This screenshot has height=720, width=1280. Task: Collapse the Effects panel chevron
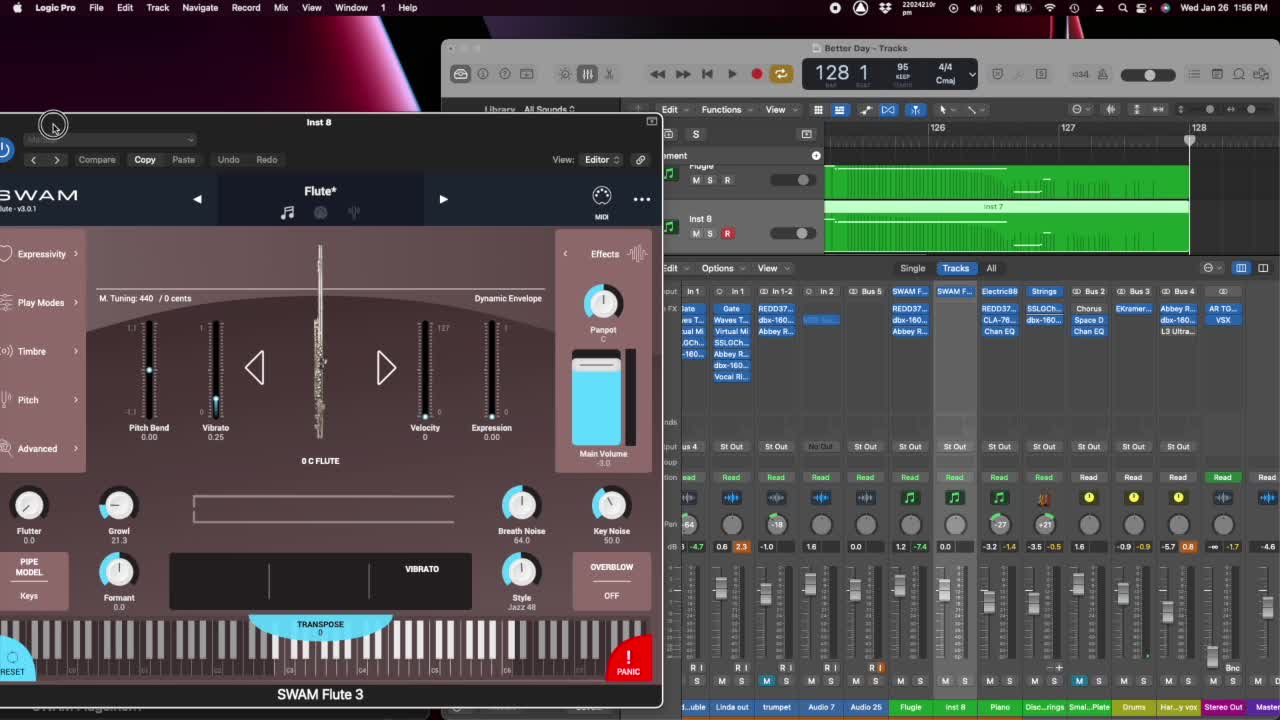click(565, 254)
